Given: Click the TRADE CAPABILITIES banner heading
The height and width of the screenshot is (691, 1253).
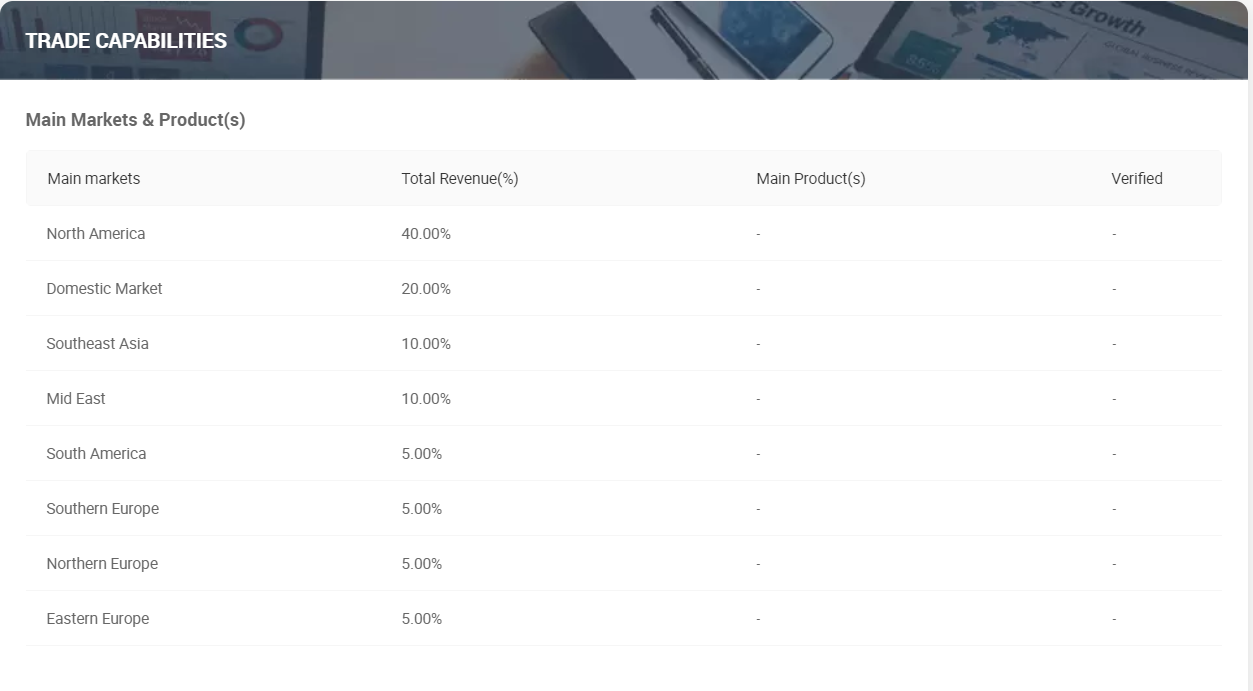Looking at the screenshot, I should [126, 41].
